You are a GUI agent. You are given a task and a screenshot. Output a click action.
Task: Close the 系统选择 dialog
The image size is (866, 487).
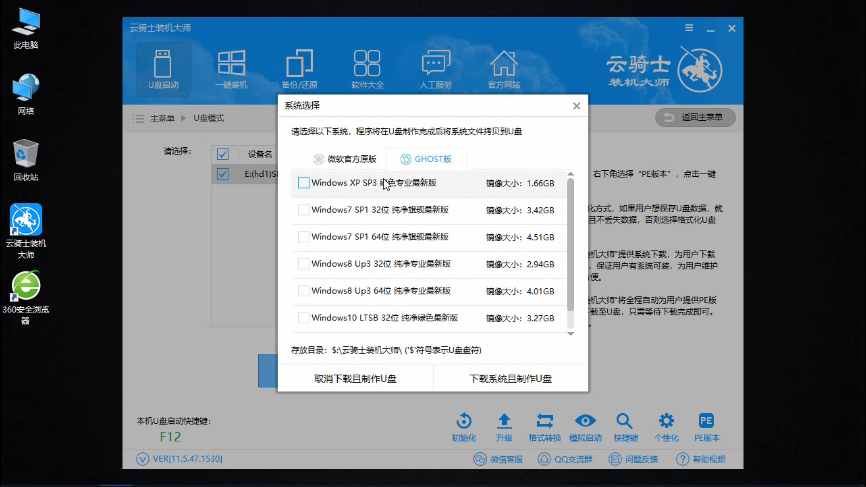point(577,105)
